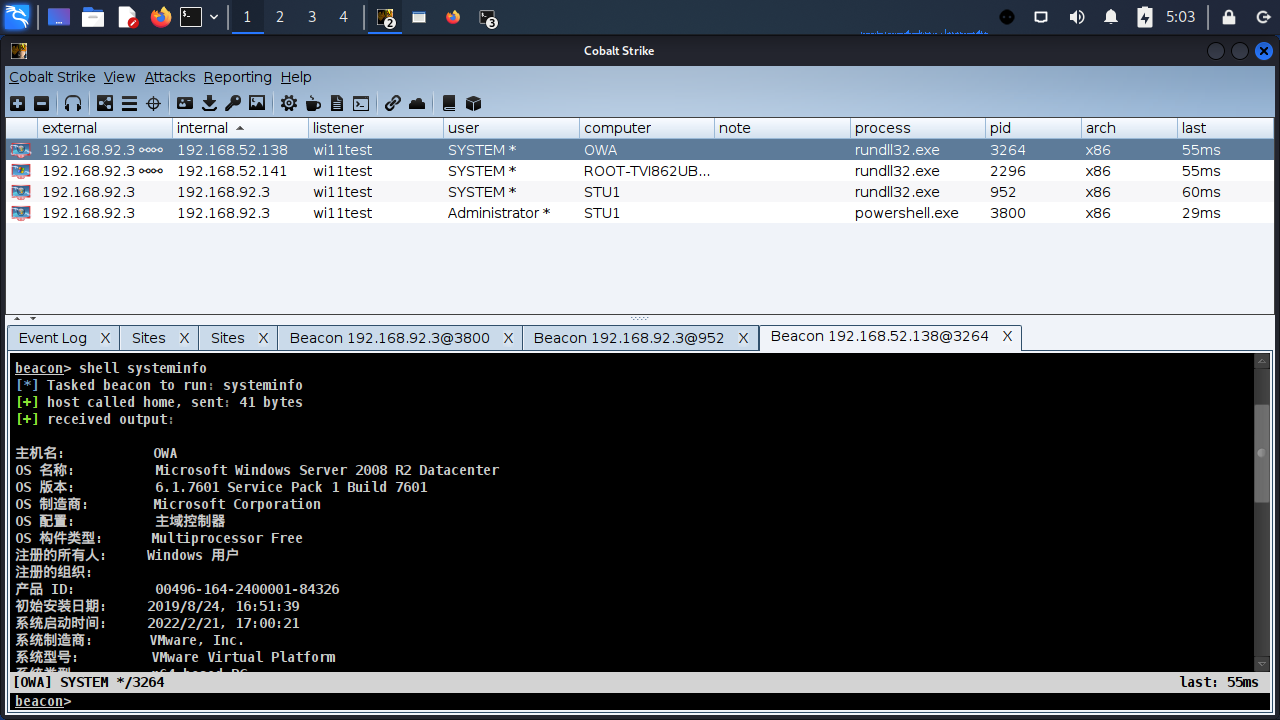
Task: Switch to the pivot graph view icon
Action: (105, 103)
